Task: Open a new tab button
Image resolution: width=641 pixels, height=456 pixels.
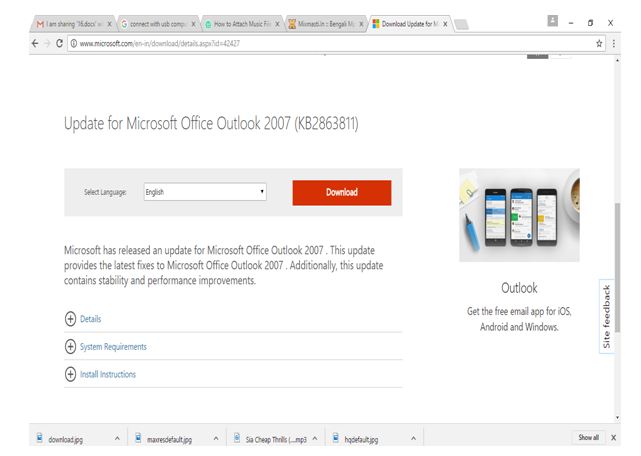Action: 462,25
